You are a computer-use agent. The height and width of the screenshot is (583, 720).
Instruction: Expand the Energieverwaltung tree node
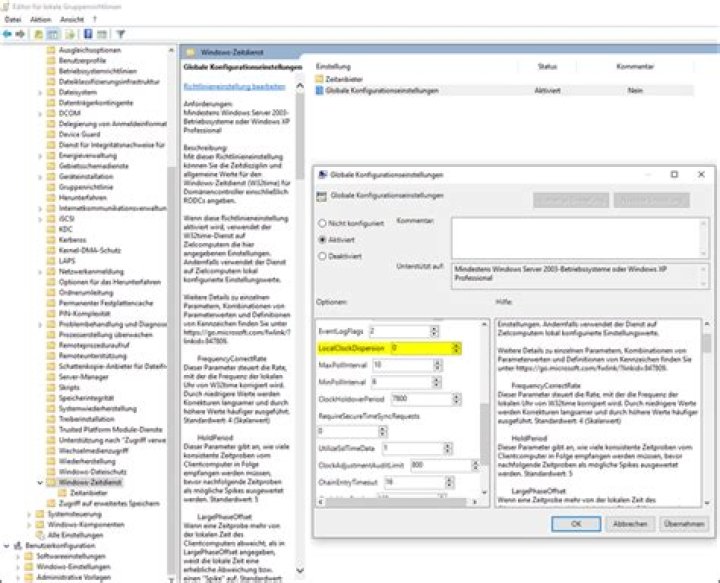pos(40,156)
